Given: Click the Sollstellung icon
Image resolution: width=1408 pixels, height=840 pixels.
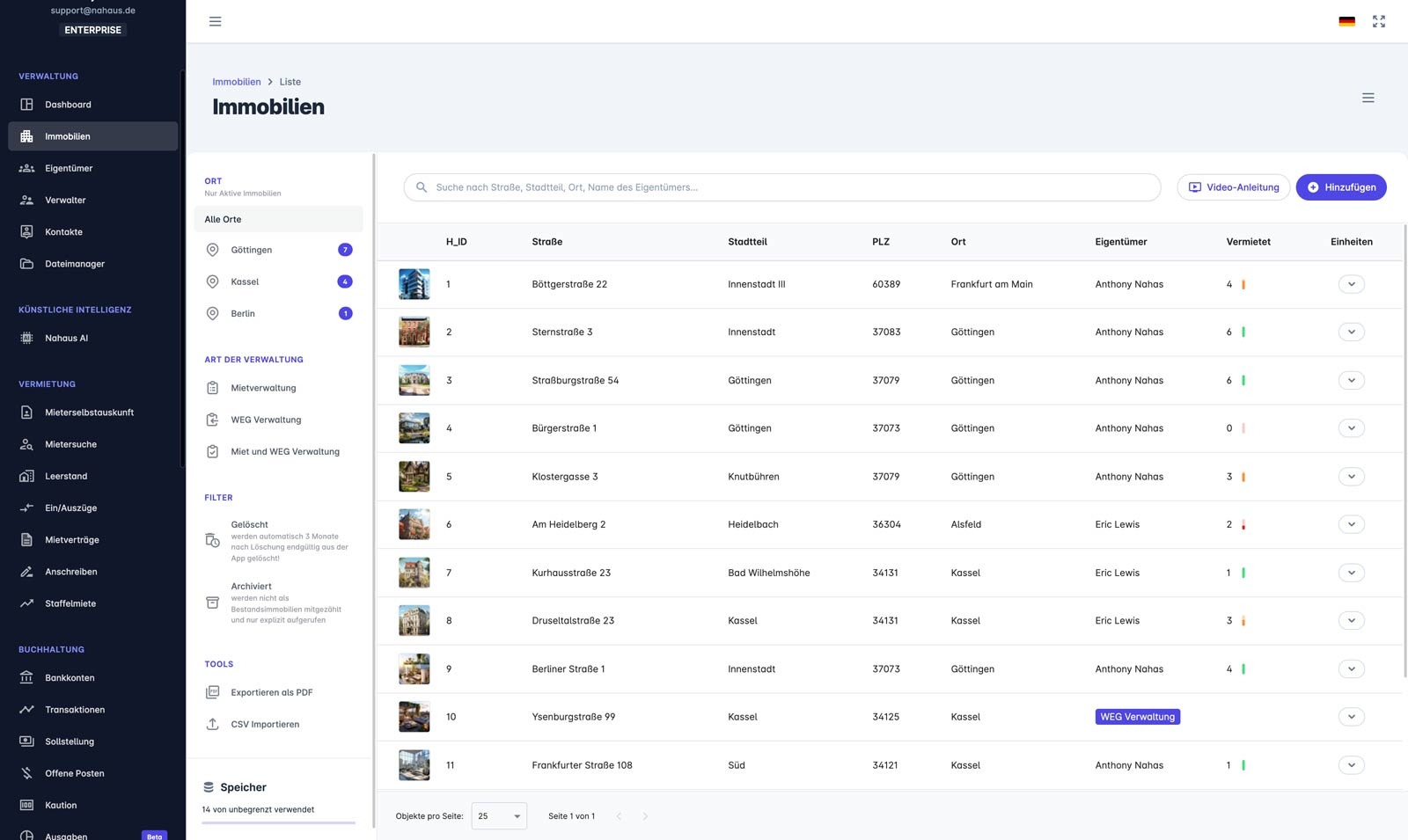Looking at the screenshot, I should (26, 741).
